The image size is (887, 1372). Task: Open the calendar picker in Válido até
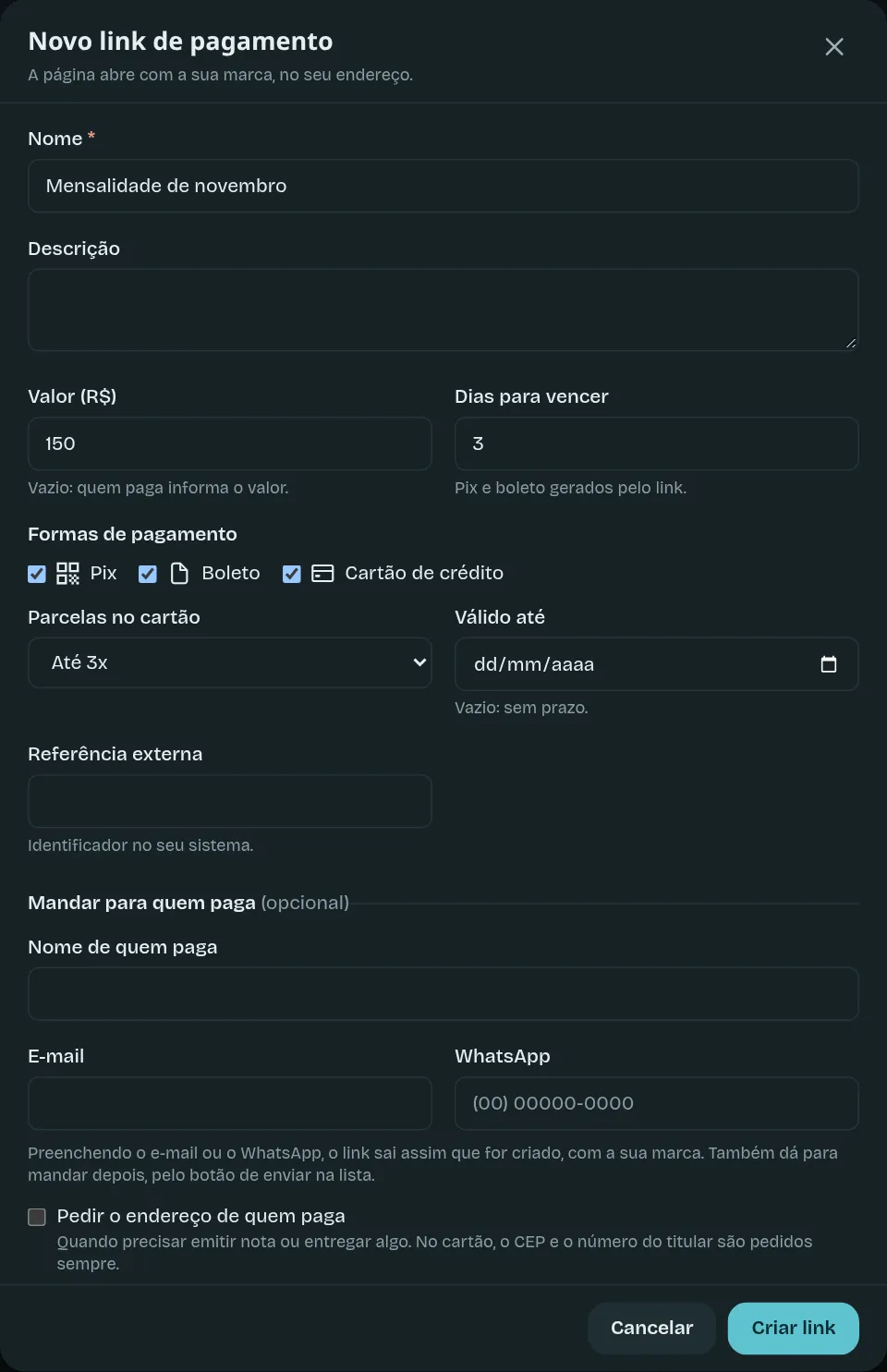point(829,664)
